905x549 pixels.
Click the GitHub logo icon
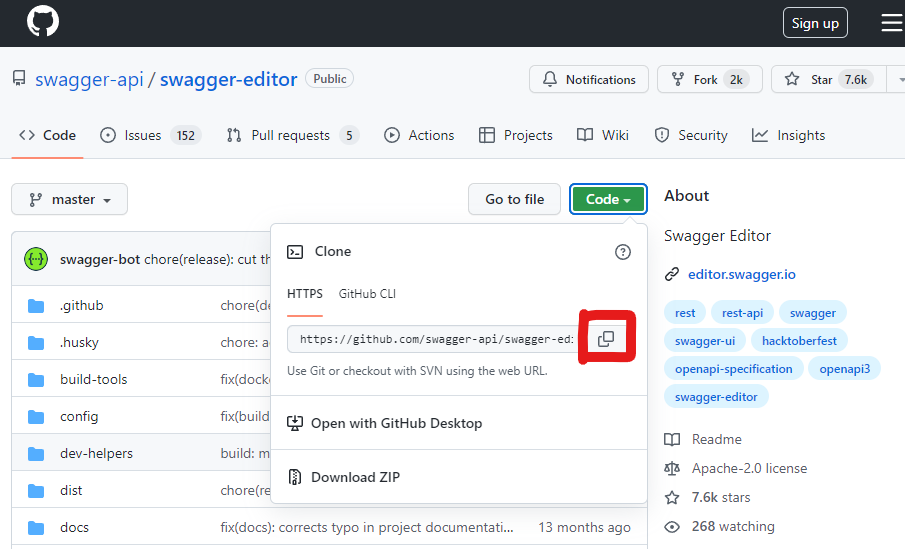(x=43, y=21)
